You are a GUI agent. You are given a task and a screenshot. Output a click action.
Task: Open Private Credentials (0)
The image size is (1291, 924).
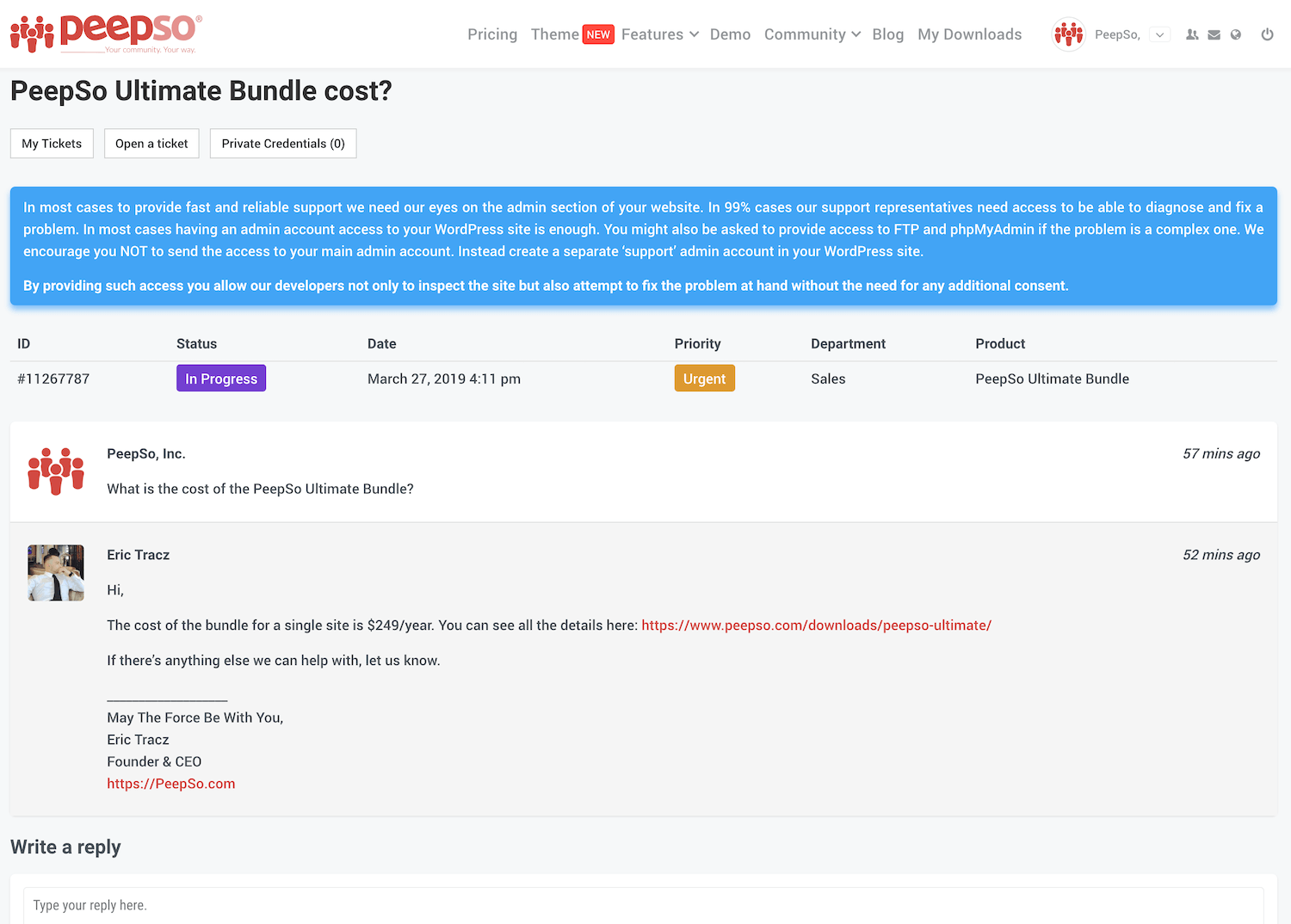283,144
